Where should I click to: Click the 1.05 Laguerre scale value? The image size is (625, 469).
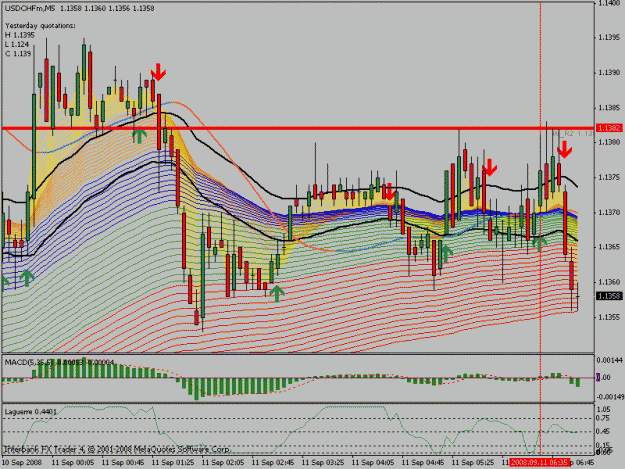[603, 409]
